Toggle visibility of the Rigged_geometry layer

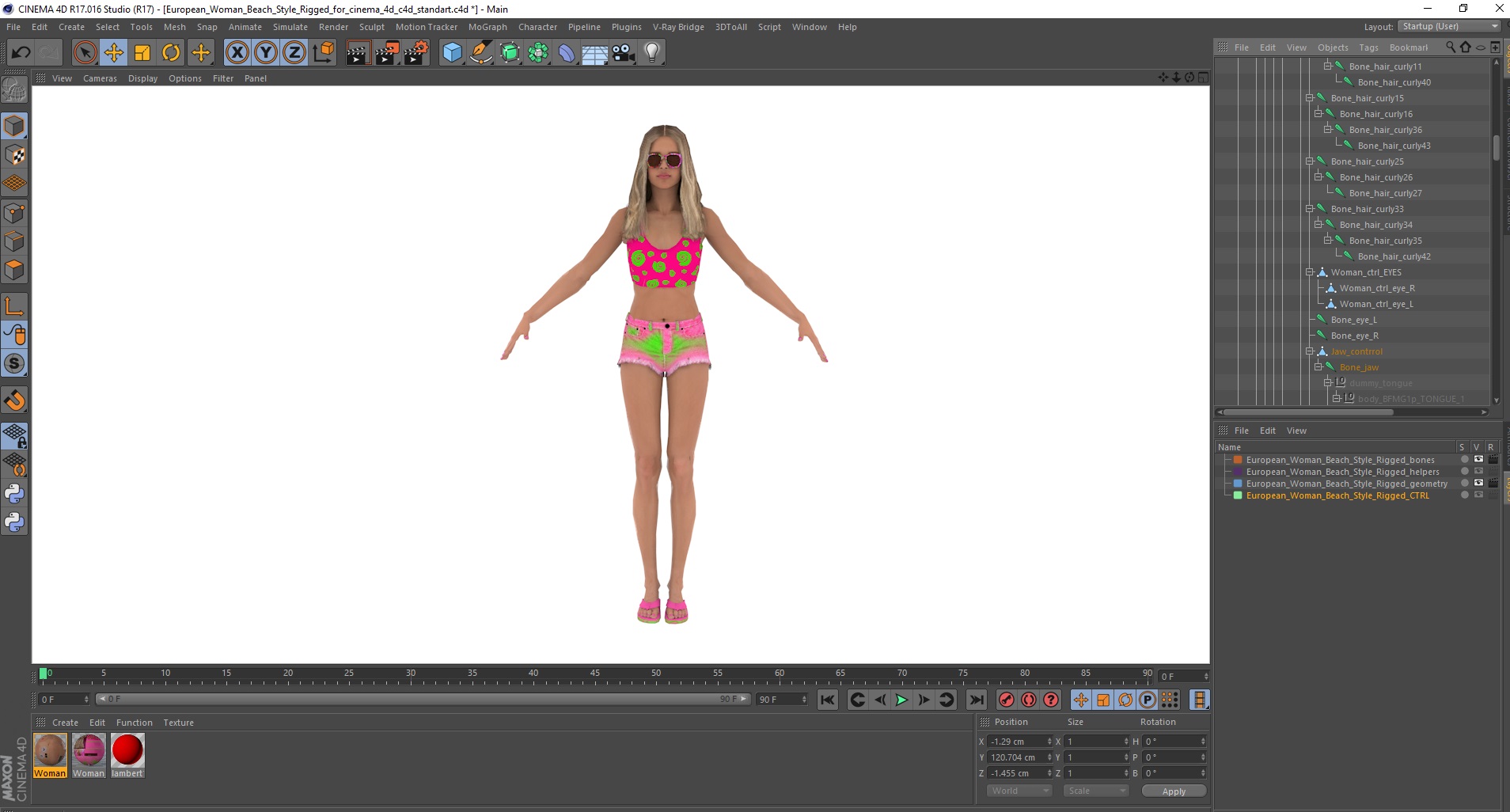coord(1478,484)
